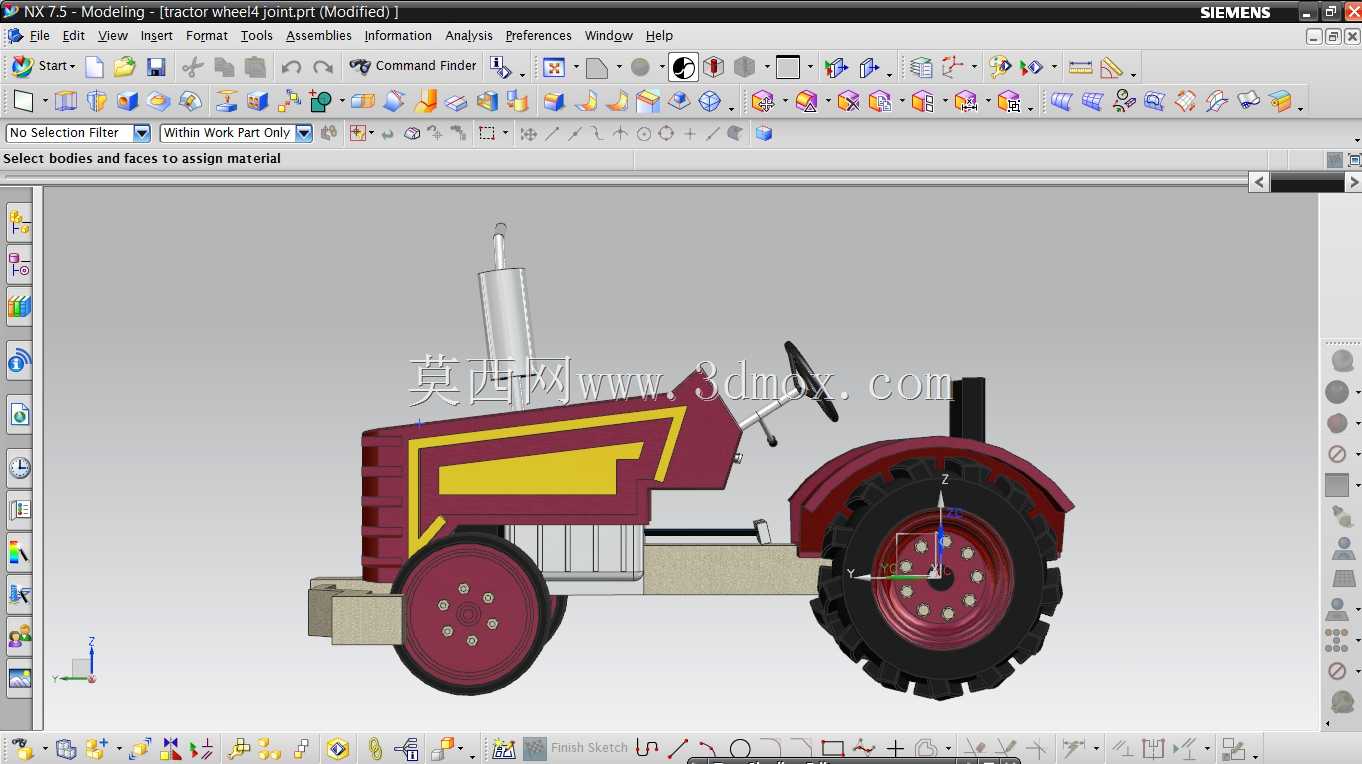The height and width of the screenshot is (764, 1362).
Task: Open the File menu
Action: coord(39,36)
